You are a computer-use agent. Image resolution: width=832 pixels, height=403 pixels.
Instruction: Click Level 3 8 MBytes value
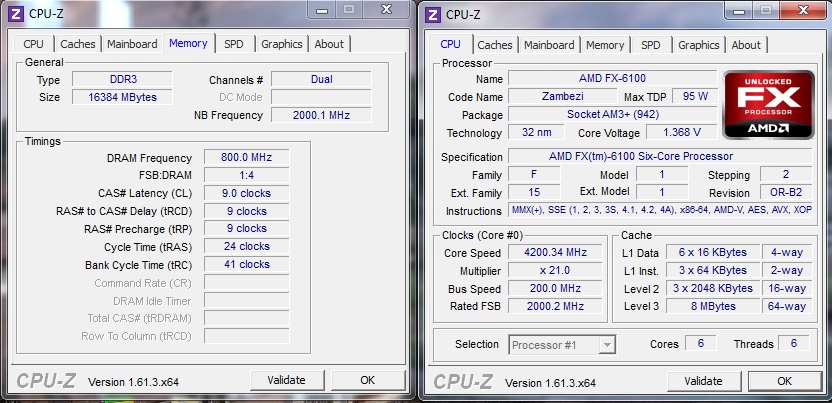(x=713, y=306)
